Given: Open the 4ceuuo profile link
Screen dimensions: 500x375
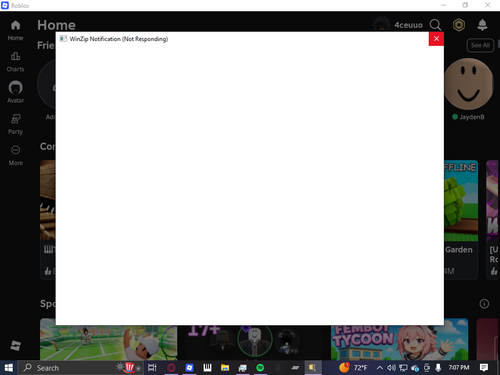Looking at the screenshot, I should point(398,25).
